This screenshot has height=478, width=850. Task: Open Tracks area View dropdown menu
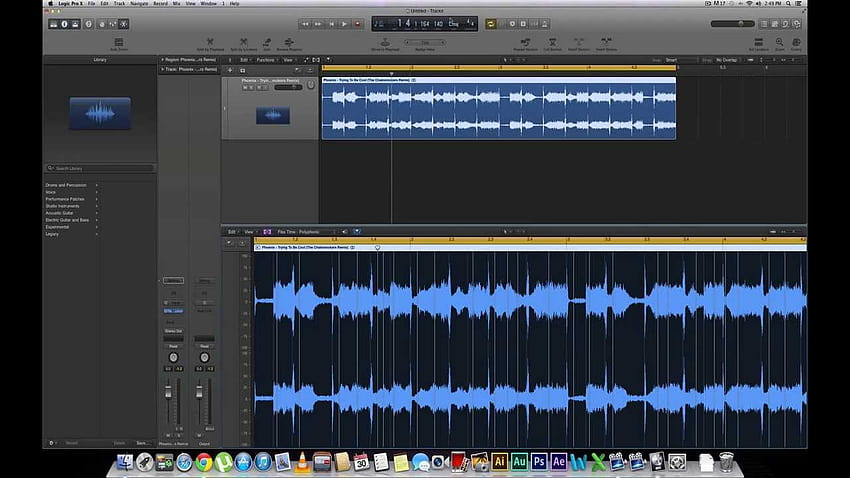pyautogui.click(x=289, y=60)
